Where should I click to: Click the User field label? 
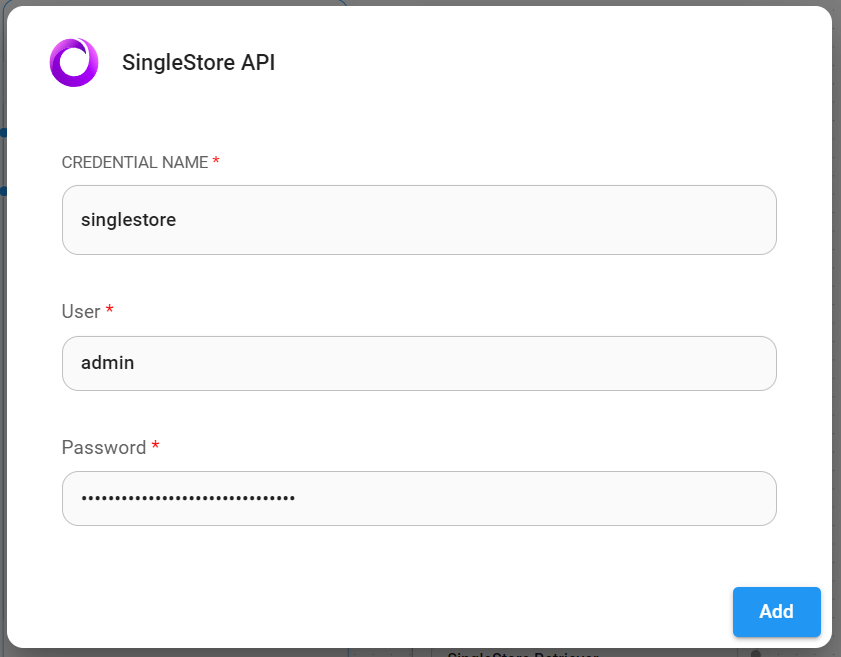point(81,312)
